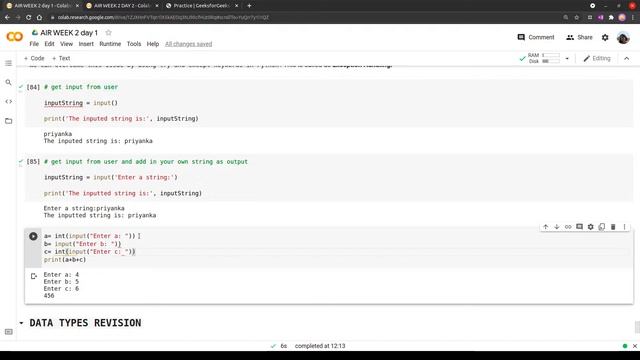Add a new Code cell

(x=34, y=58)
